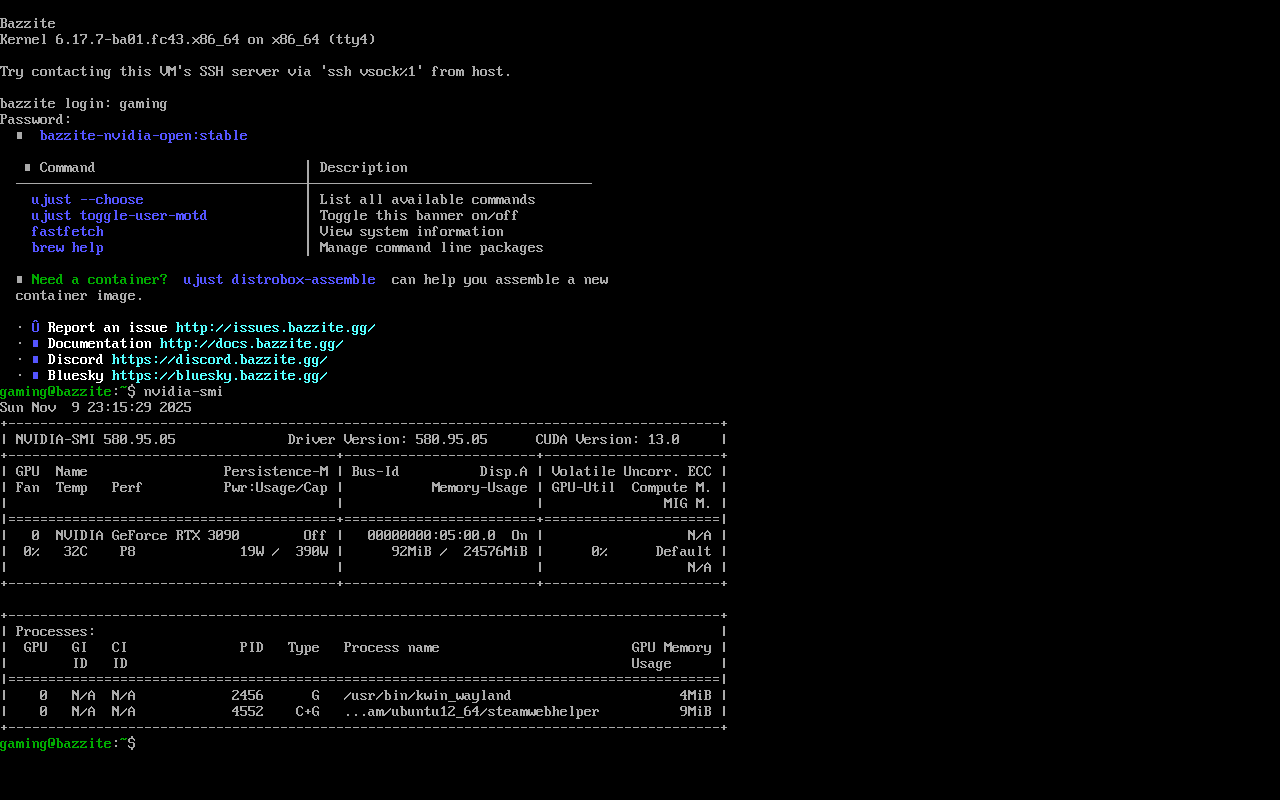
Task: Click the 'P8' performance state value
Action: pos(128,551)
